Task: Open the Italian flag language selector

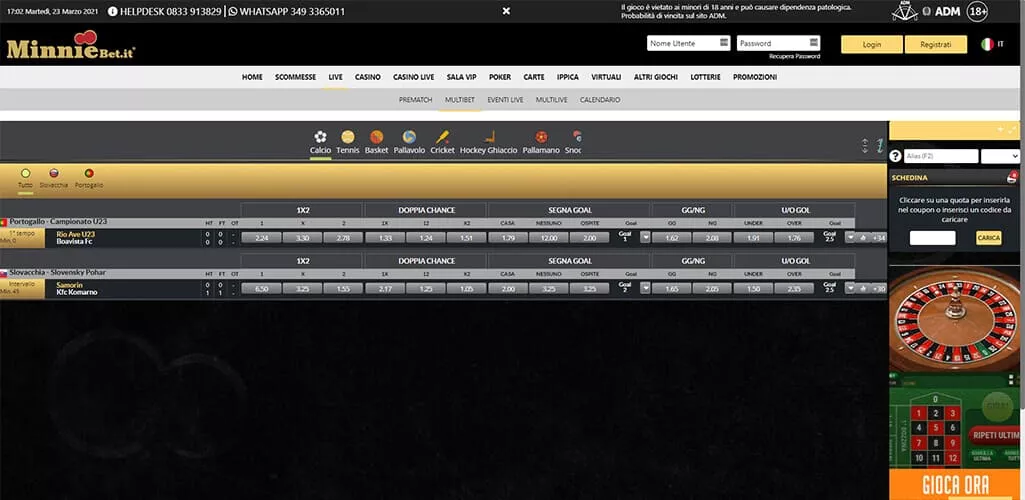Action: (x=987, y=44)
